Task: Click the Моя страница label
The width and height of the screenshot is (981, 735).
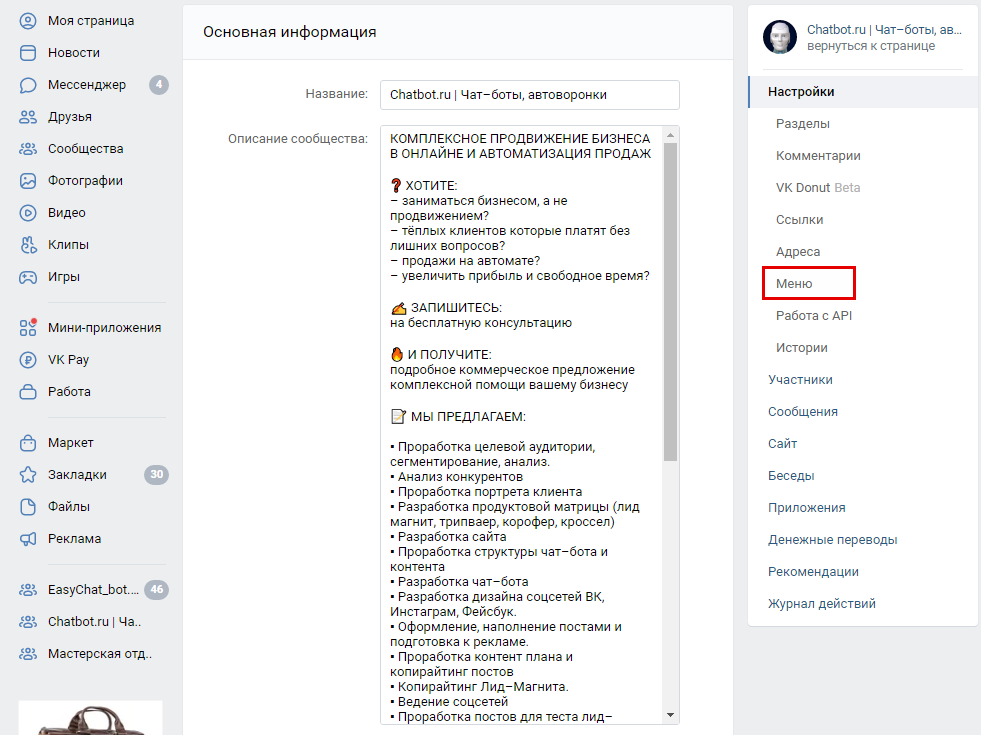Action: (91, 21)
